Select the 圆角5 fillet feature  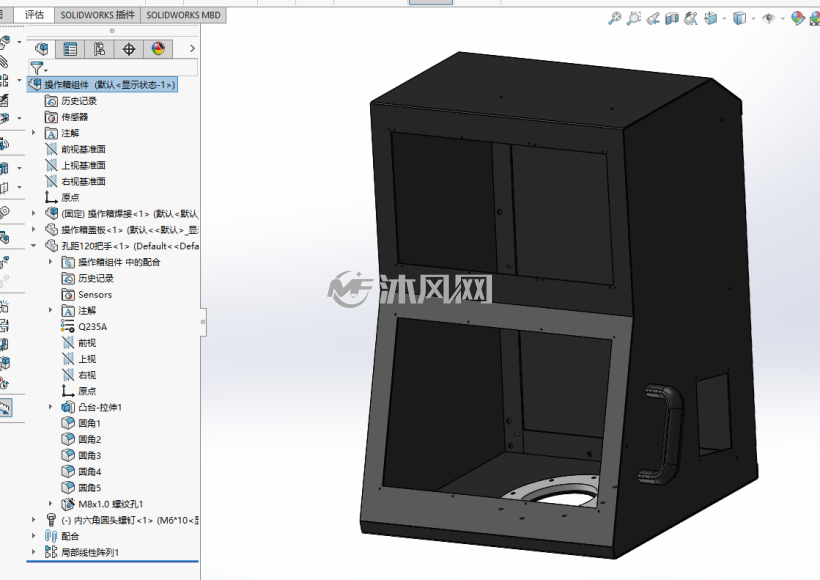point(81,487)
